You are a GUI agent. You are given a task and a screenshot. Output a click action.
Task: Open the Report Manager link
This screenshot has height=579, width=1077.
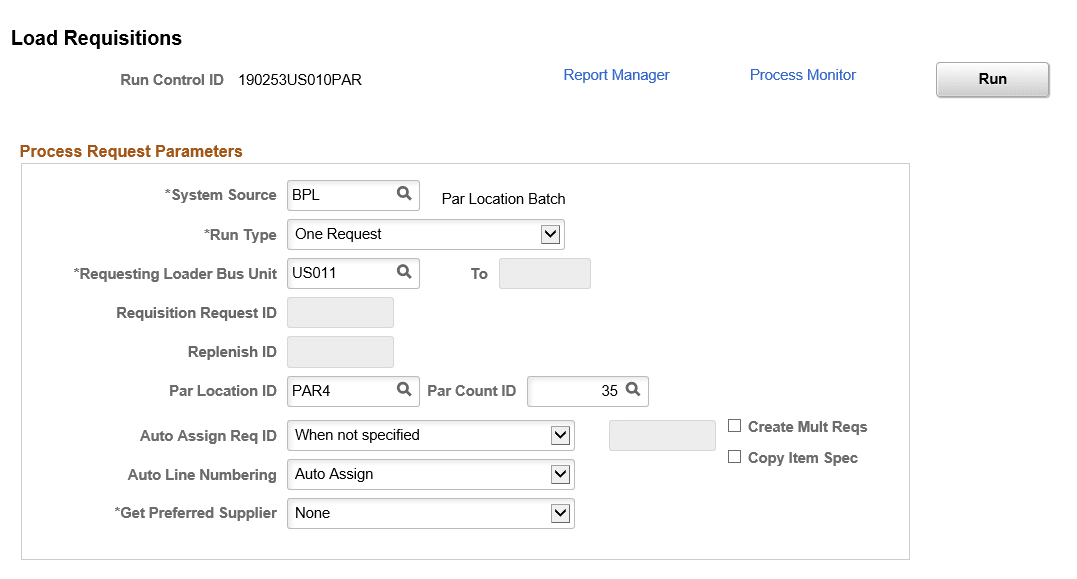(616, 74)
